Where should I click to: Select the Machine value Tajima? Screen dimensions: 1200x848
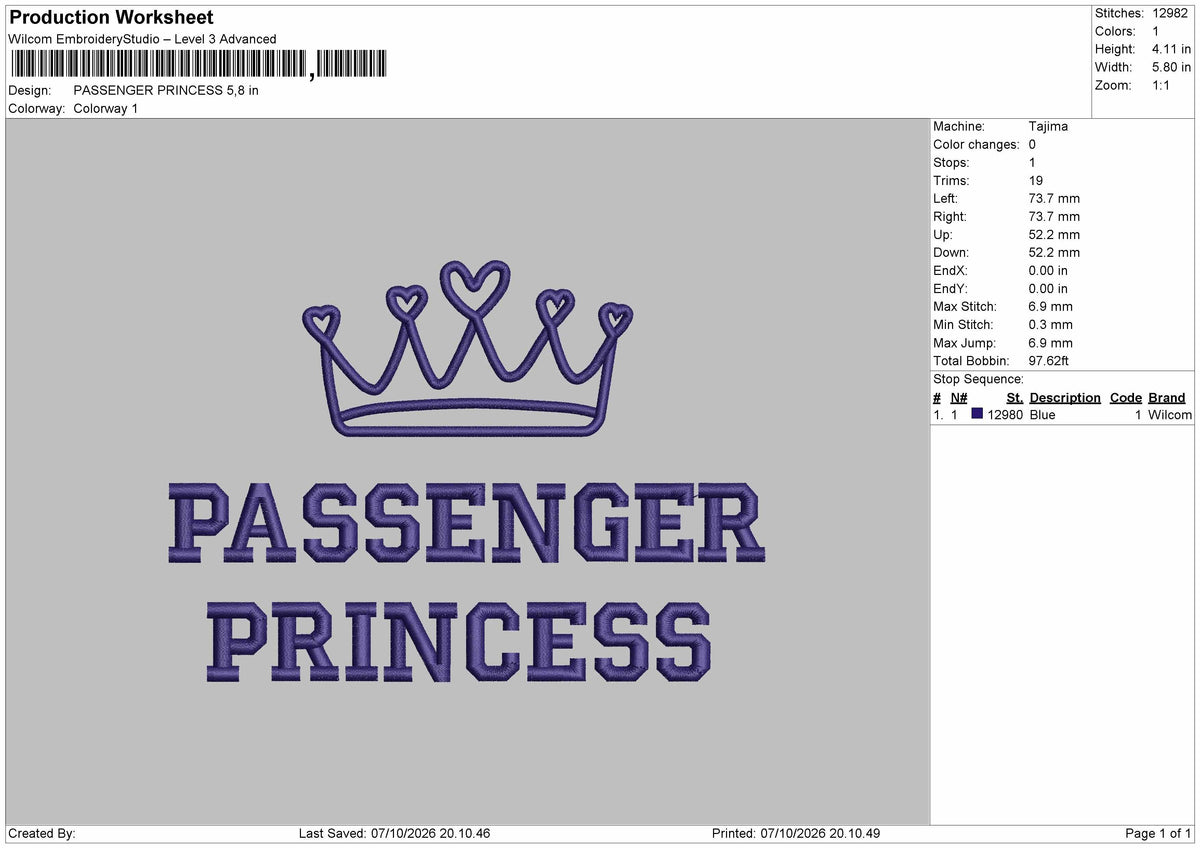pos(1048,126)
